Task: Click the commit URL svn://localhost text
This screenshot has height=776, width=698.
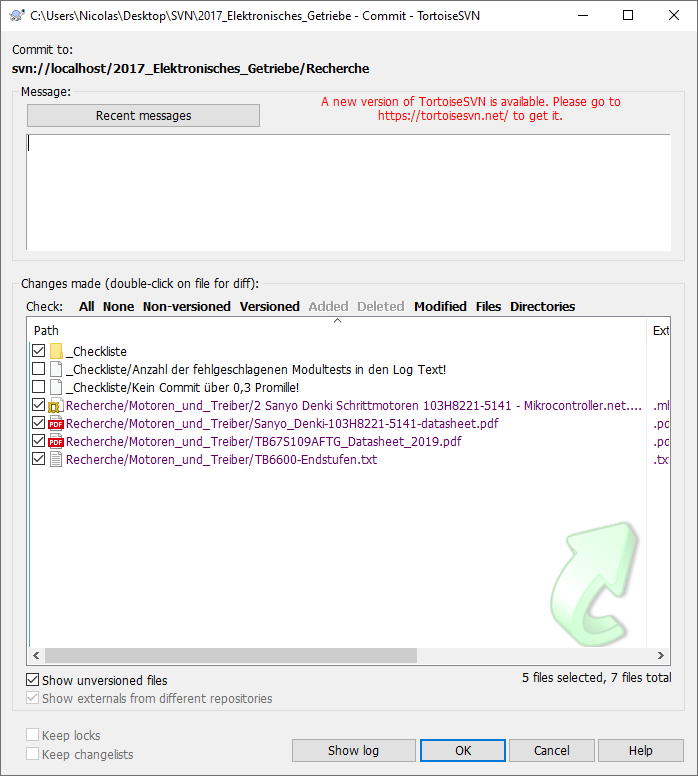Action: (190, 68)
